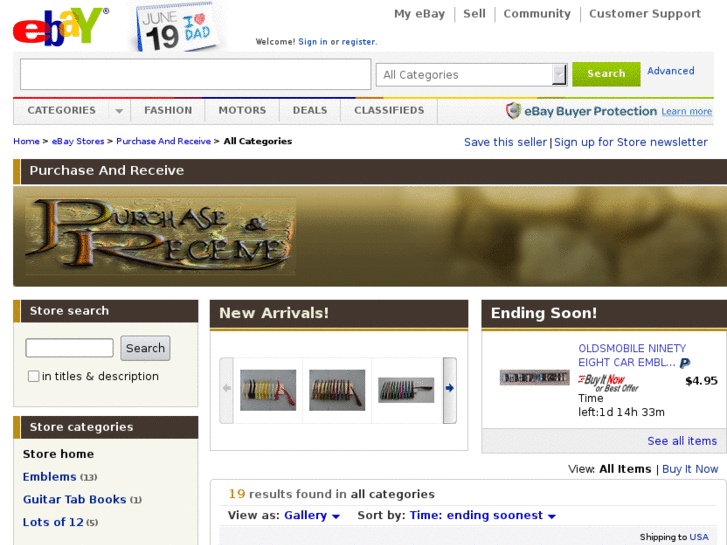Filter view by Buy It Now
727x545 pixels.
690,469
